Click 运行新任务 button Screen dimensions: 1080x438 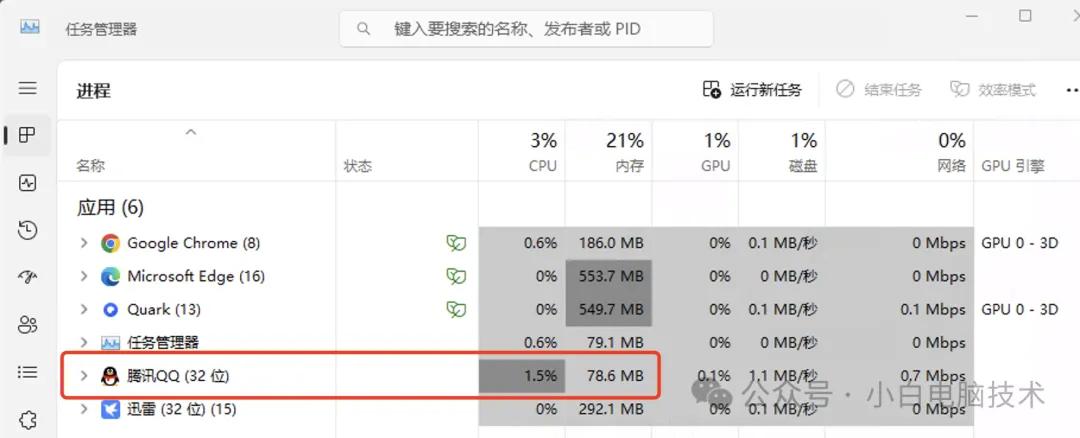point(752,90)
